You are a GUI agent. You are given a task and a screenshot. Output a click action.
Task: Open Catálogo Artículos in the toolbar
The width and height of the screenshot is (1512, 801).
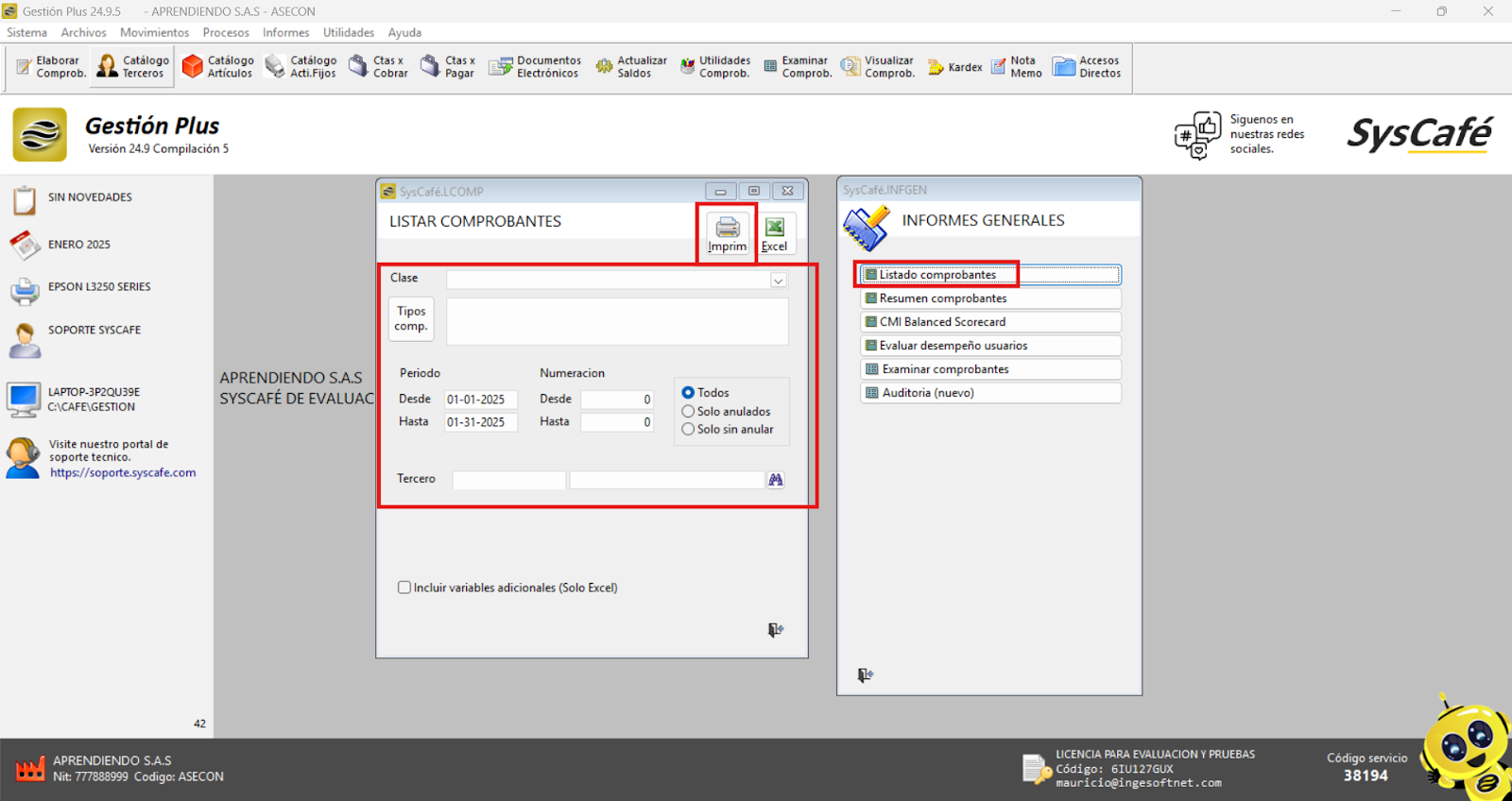point(217,66)
